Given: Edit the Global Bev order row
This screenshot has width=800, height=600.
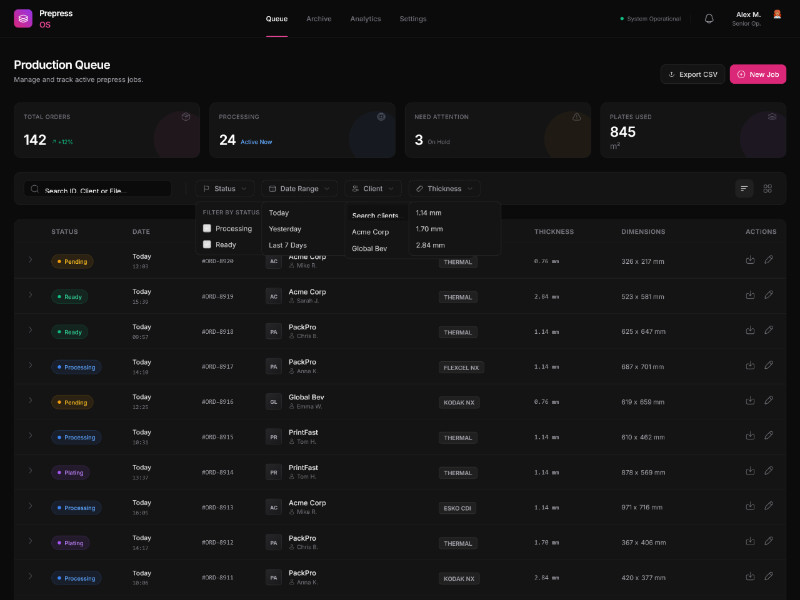Looking at the screenshot, I should 769,402.
